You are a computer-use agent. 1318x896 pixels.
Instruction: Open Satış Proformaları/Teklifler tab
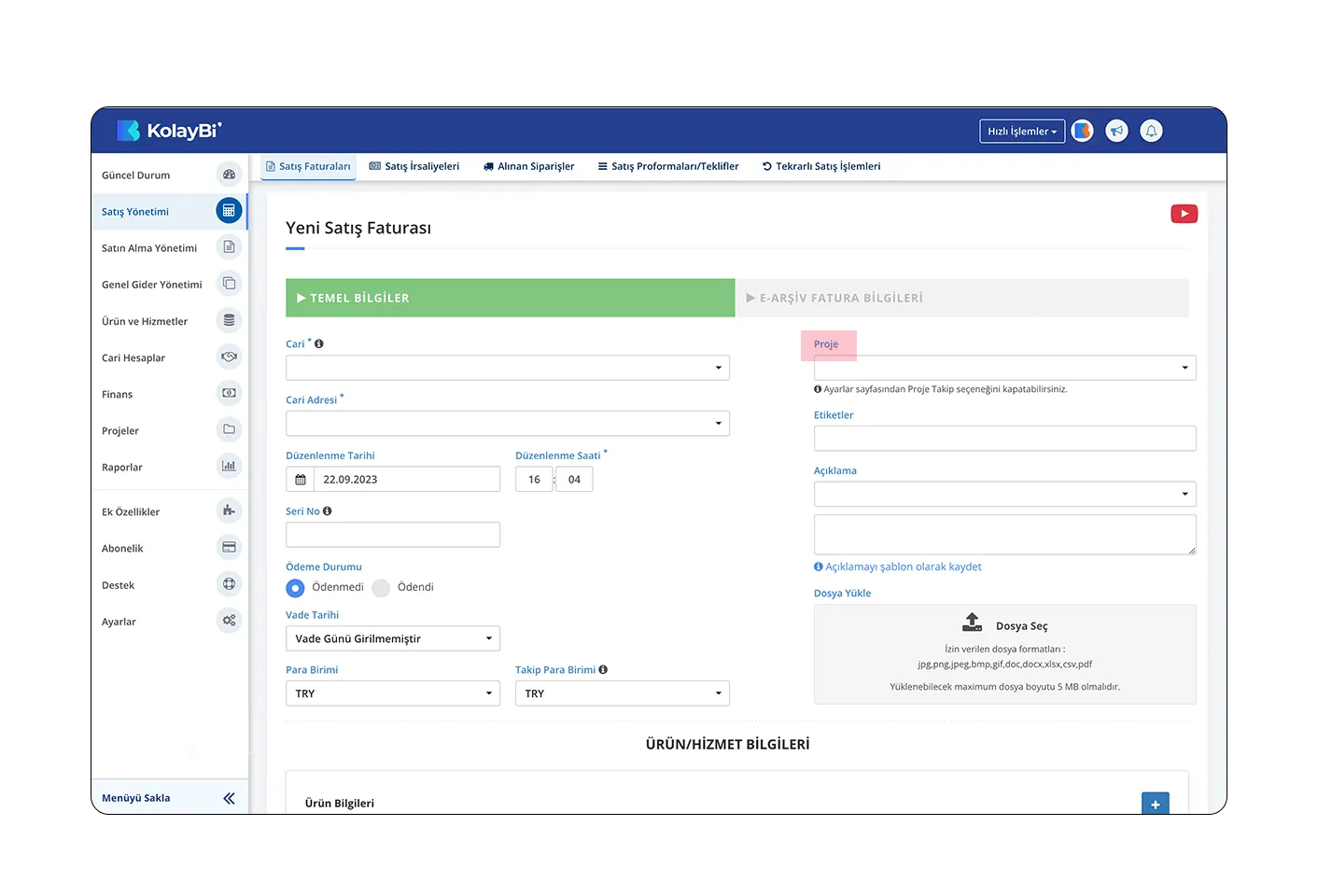coord(668,166)
